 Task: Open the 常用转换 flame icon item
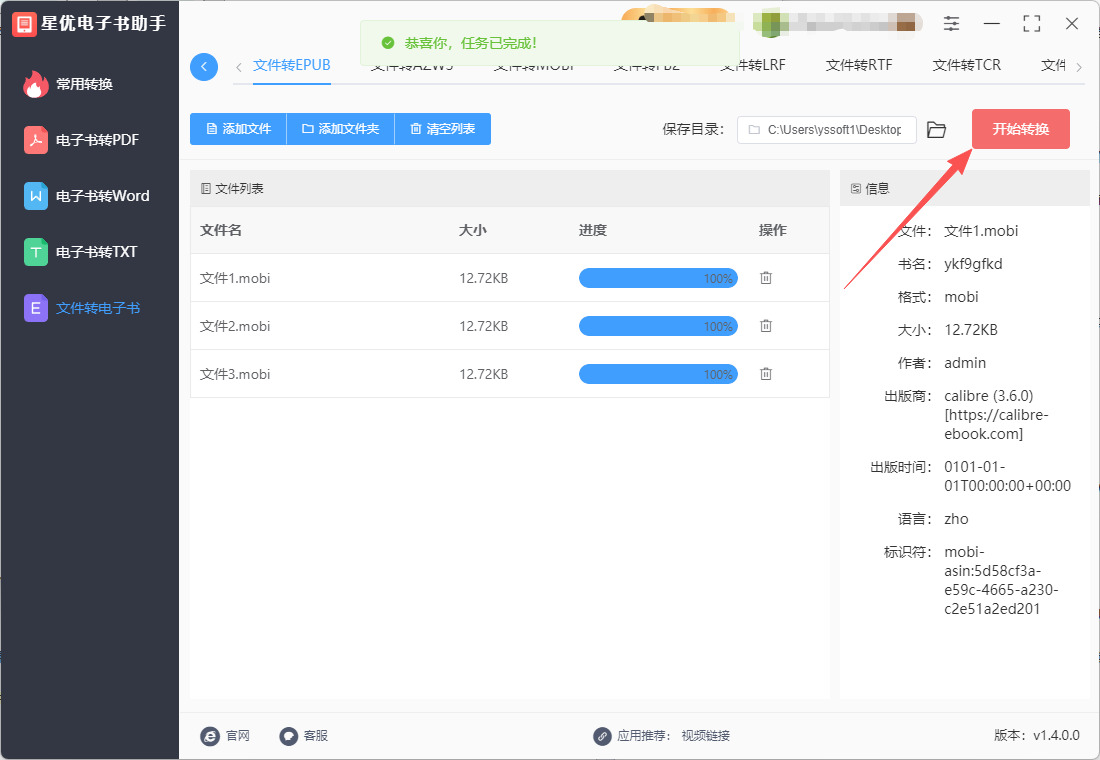pyautogui.click(x=36, y=84)
